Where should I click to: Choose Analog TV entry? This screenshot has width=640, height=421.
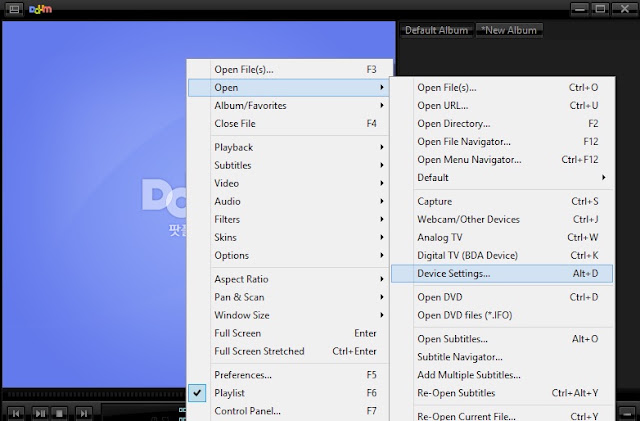(502, 237)
